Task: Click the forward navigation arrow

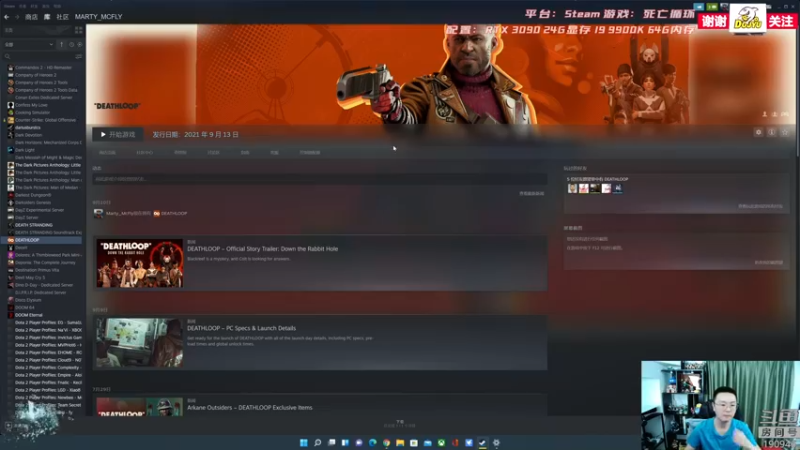Action: tap(16, 17)
